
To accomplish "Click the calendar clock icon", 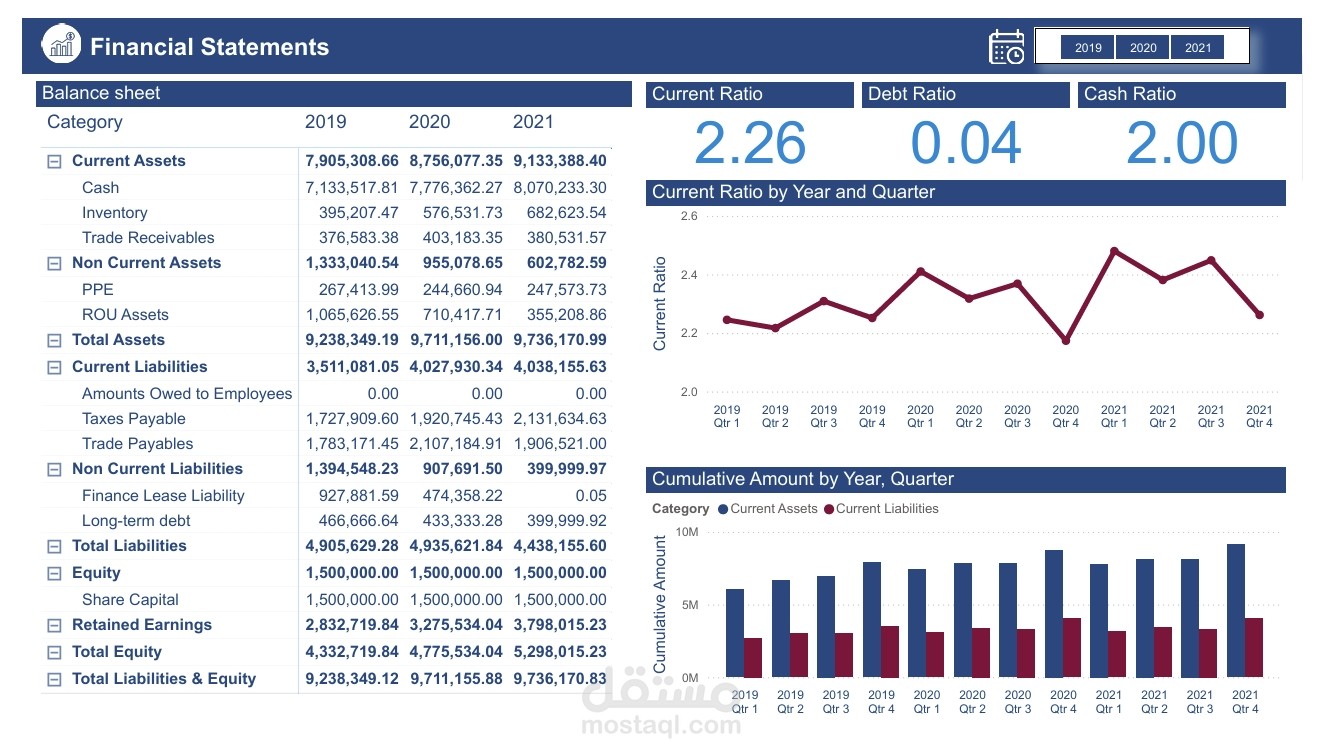I will [x=1006, y=47].
